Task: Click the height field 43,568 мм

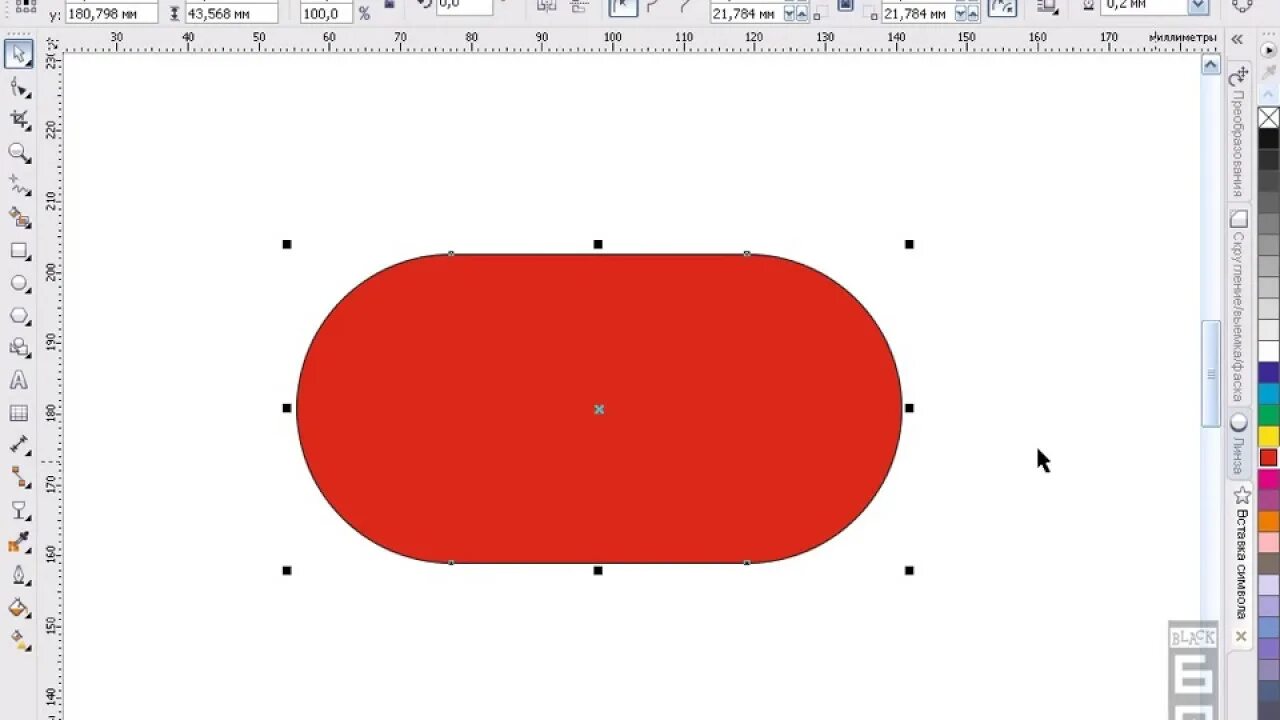Action: [231, 13]
